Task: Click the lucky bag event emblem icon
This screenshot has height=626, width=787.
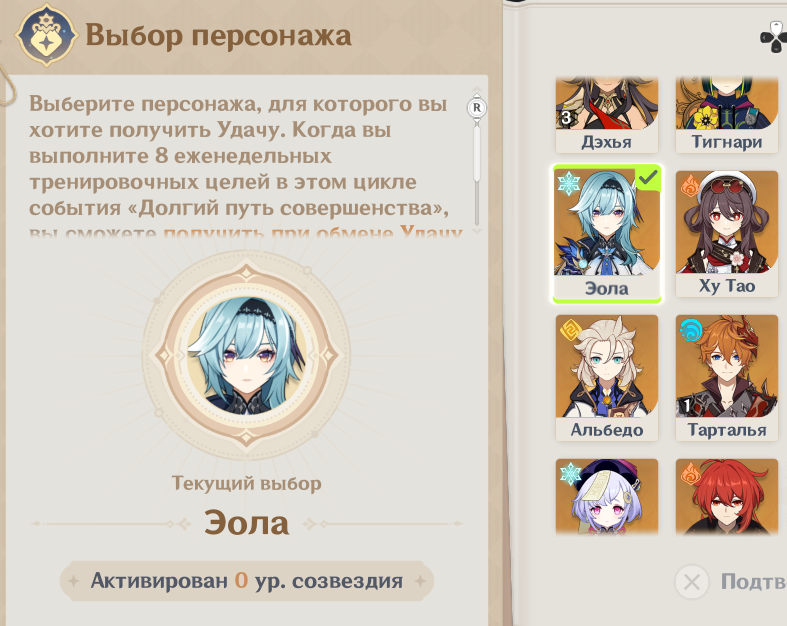Action: [x=47, y=35]
